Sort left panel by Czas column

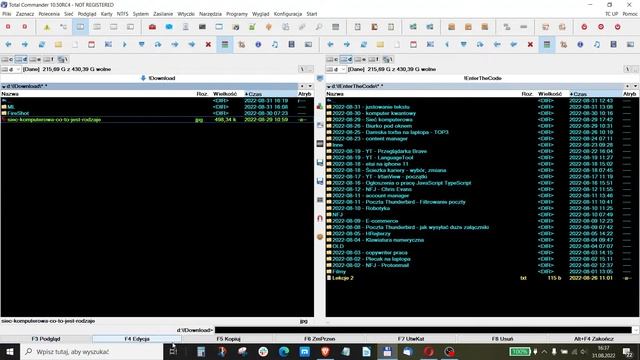tap(270, 94)
